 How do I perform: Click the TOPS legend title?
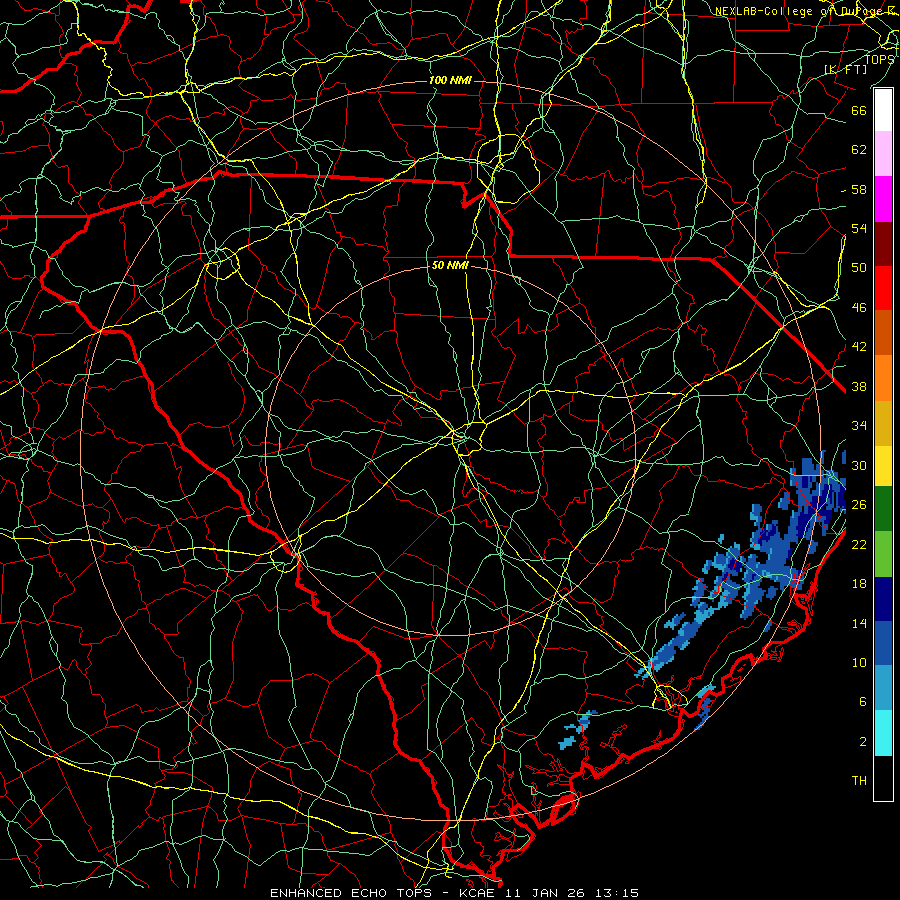(879, 59)
